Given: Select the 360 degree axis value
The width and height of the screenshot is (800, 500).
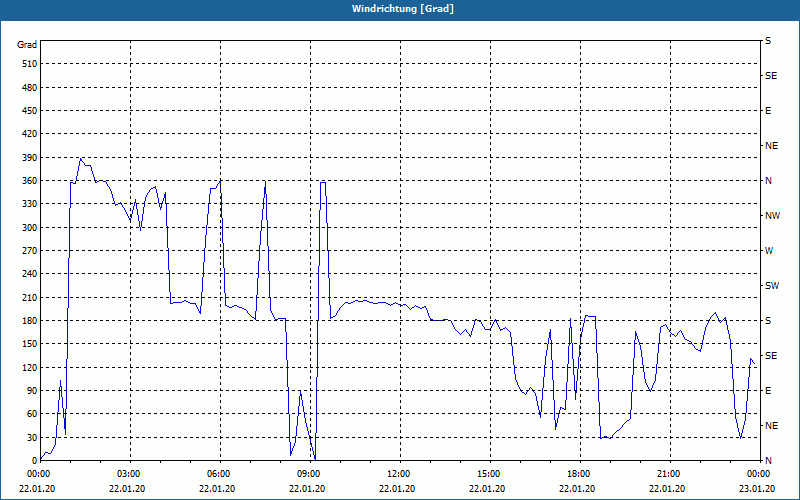Looking at the screenshot, I should [29, 181].
